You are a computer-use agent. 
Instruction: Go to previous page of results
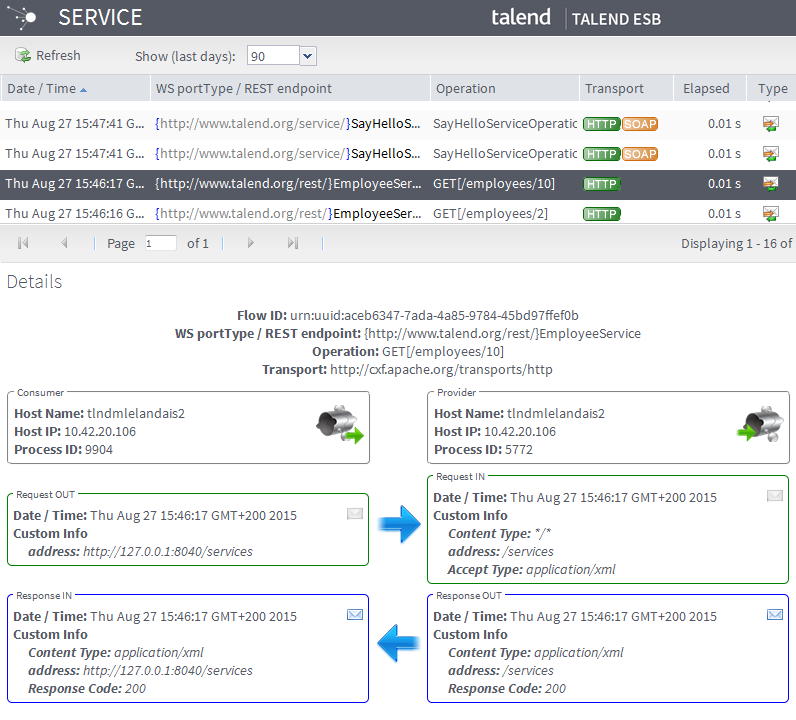click(x=64, y=243)
